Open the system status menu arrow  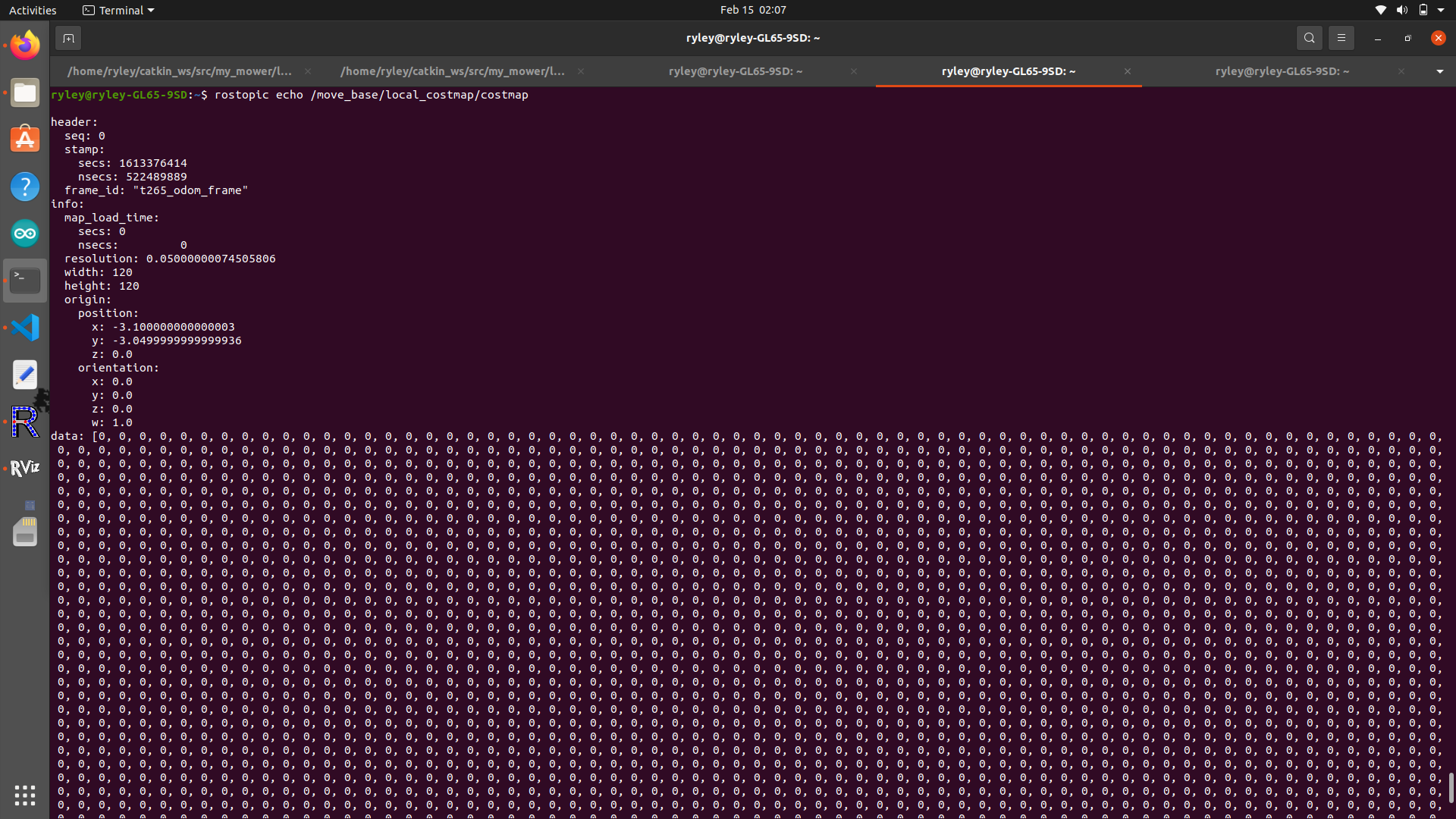coord(1441,11)
